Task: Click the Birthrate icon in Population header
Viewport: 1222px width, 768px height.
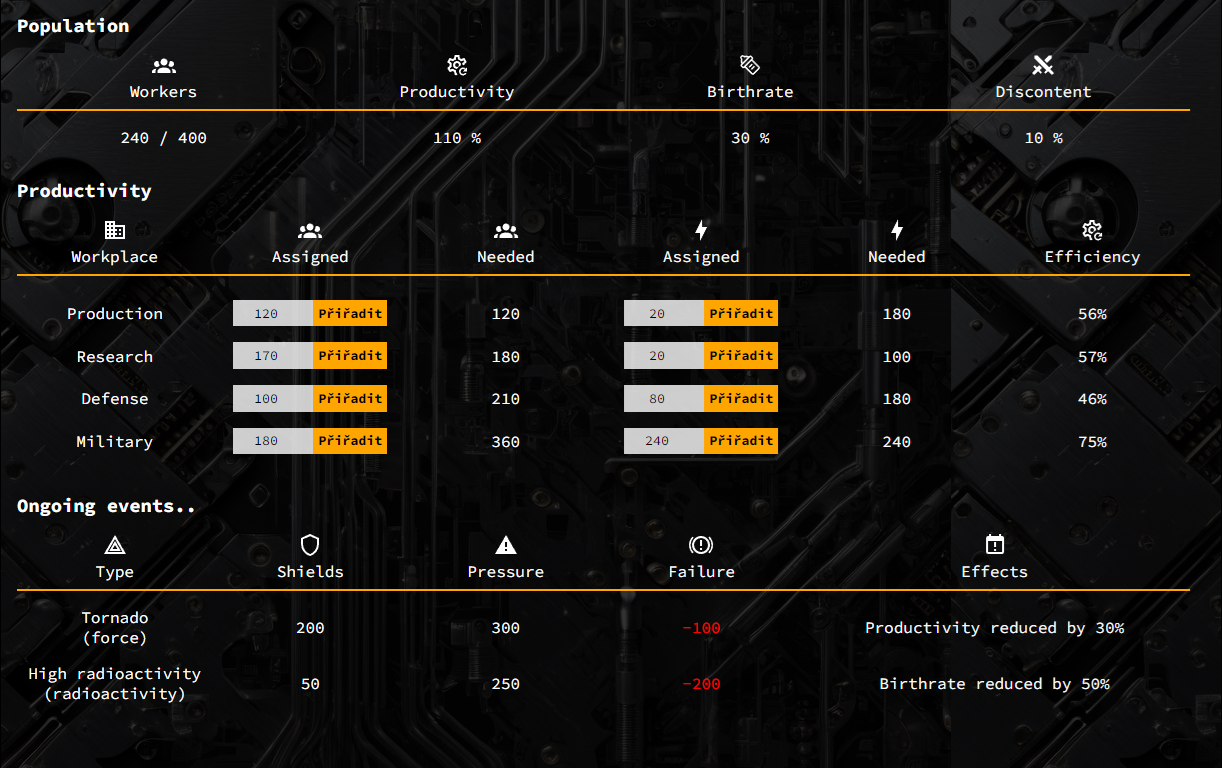Action: [x=749, y=65]
